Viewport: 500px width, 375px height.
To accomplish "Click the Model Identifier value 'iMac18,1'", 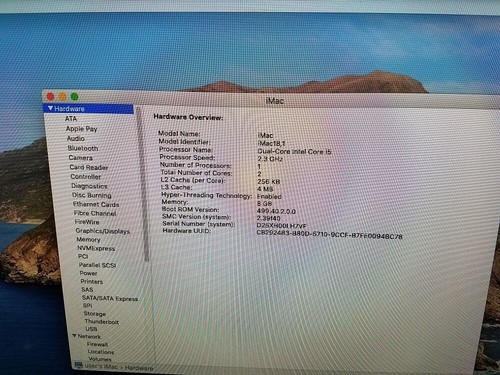I will 271,143.
